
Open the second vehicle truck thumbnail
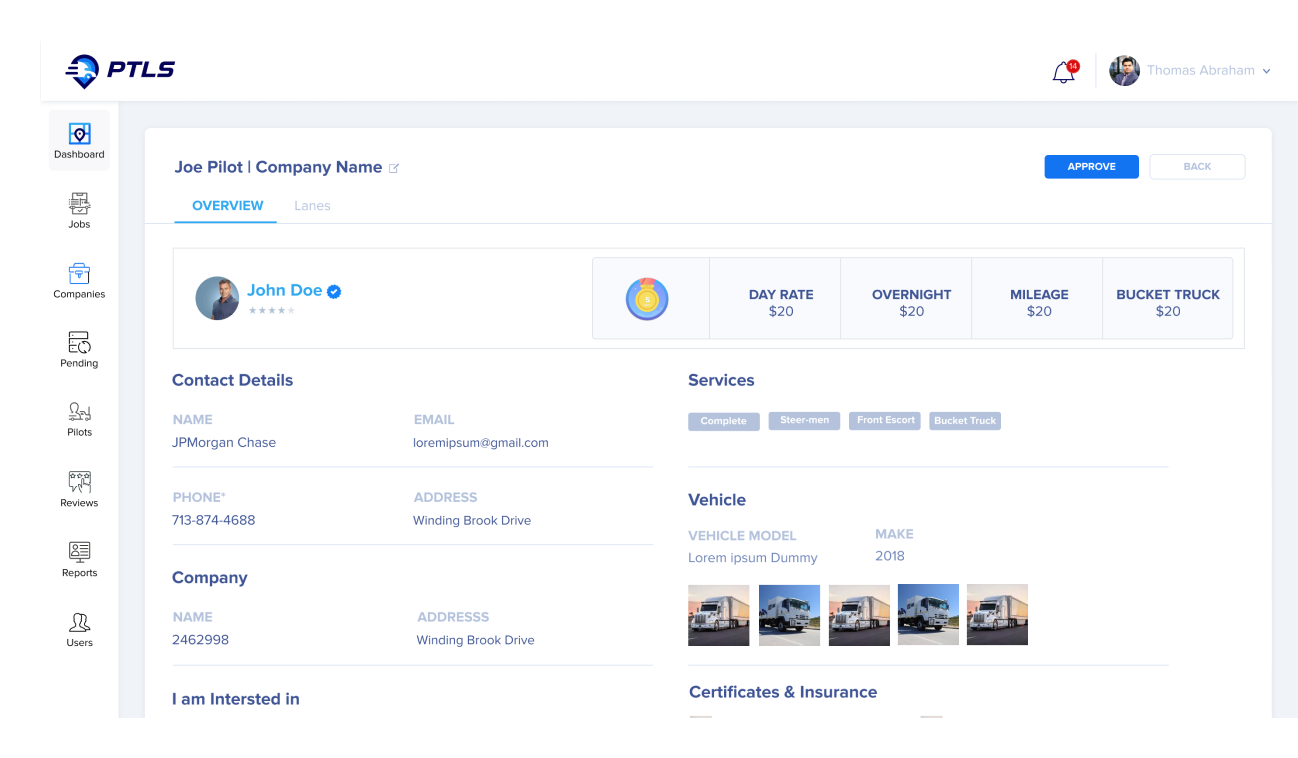789,615
